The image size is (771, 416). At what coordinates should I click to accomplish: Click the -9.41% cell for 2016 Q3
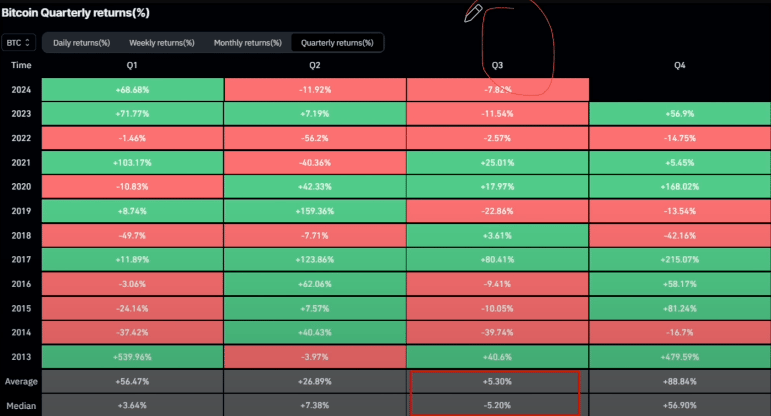[498, 284]
